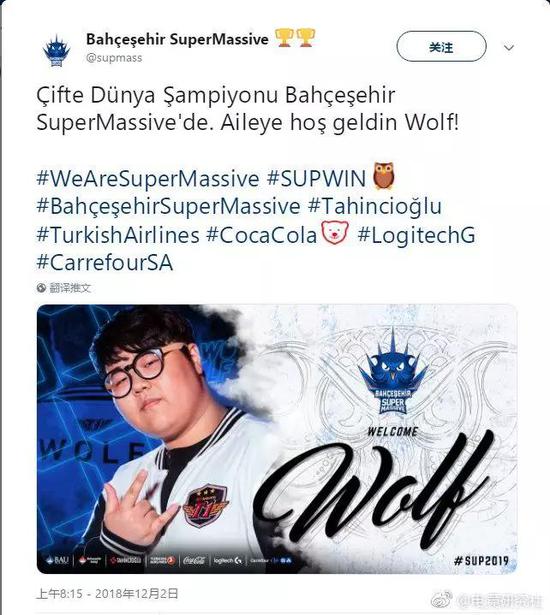Open hashtag #TurkishAirlines
550x615 pixels.
tap(118, 235)
